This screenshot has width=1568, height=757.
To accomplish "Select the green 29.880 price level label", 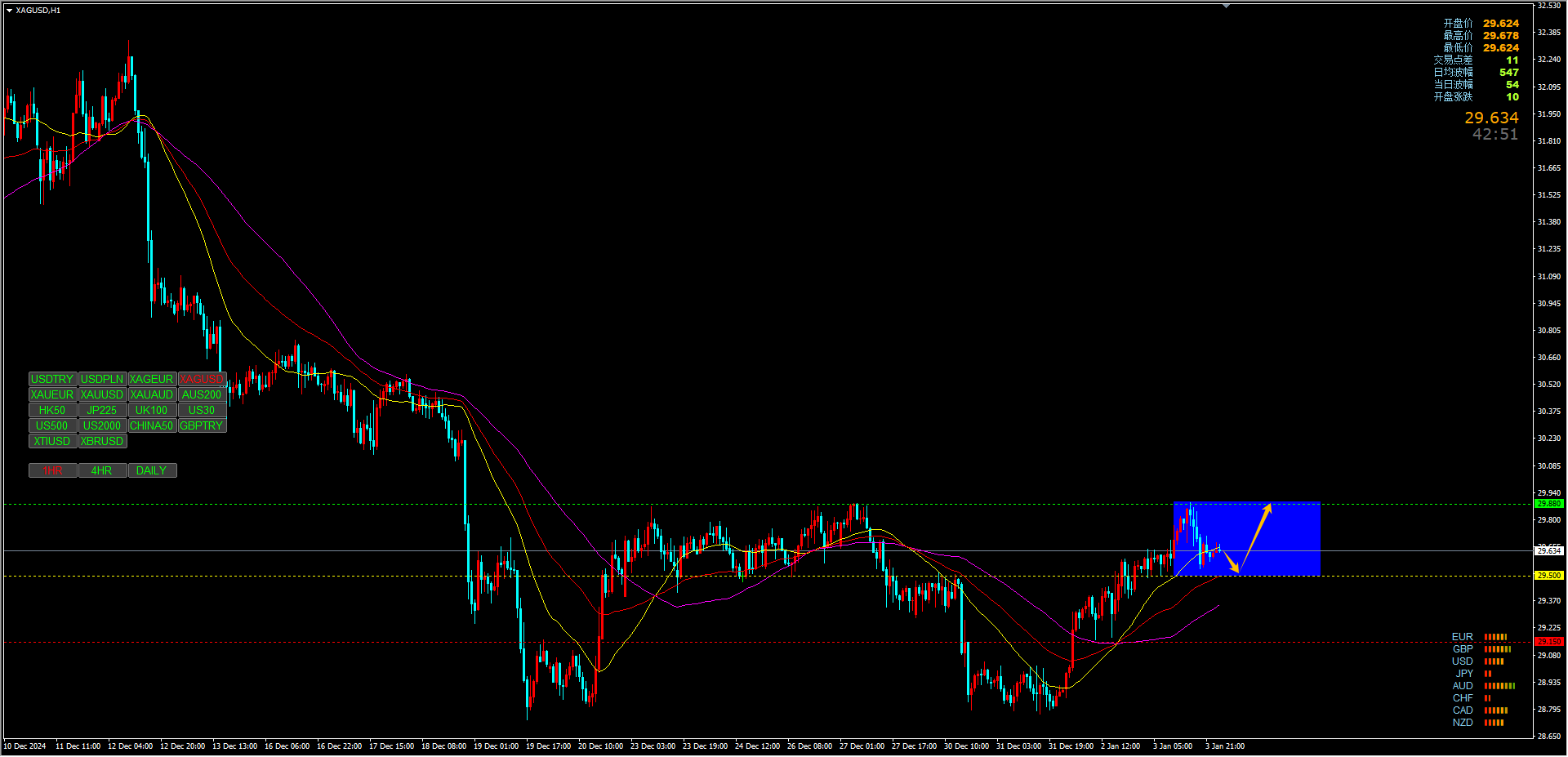I will pos(1549,504).
